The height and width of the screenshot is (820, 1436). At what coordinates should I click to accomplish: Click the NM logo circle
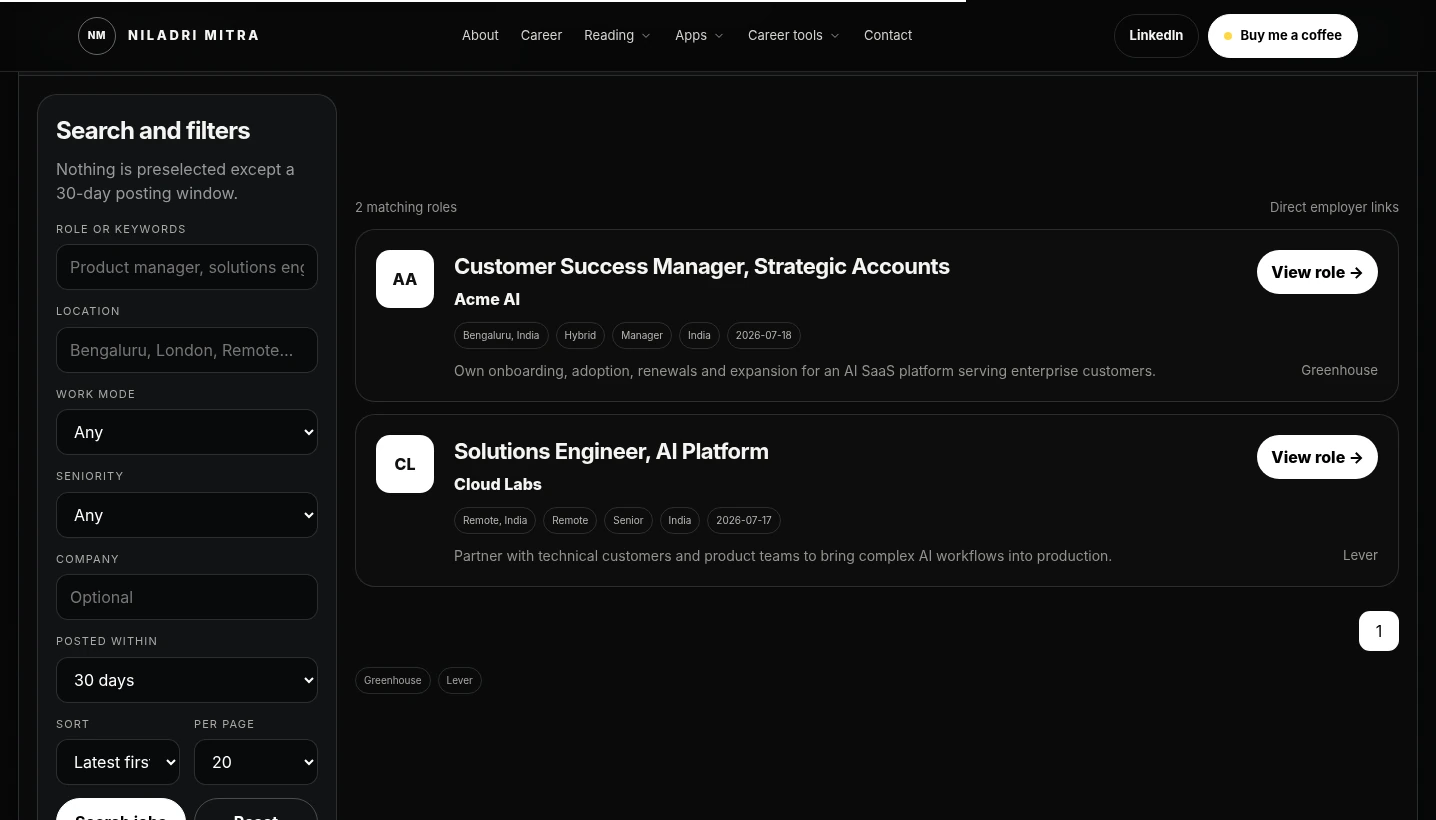click(x=97, y=36)
